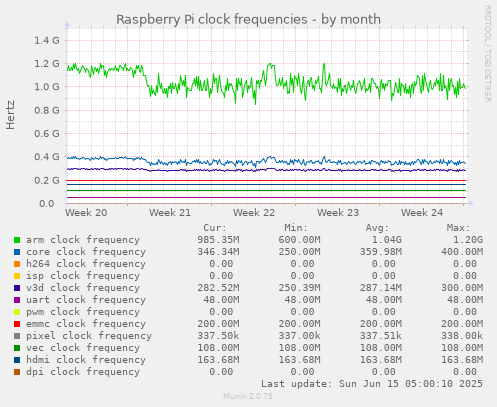
Task: Click the 'Min:' column header
Action: 296,228
